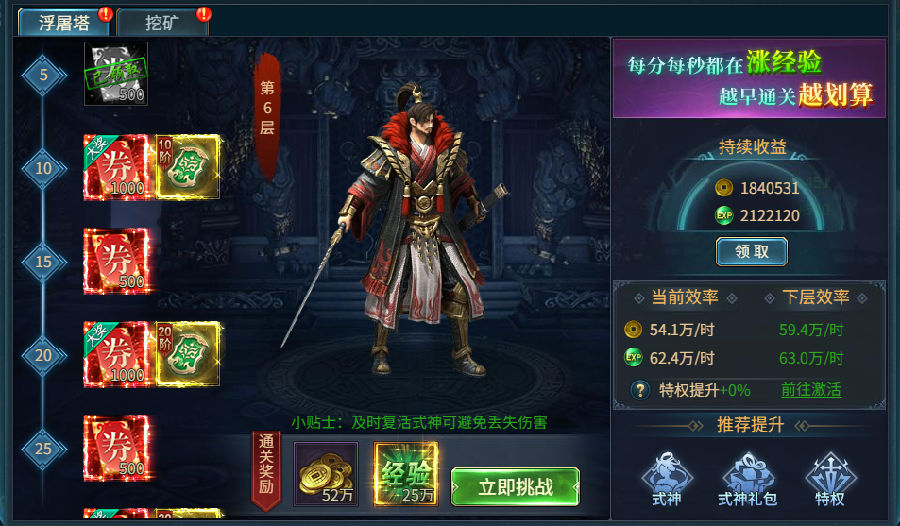Image resolution: width=900 pixels, height=526 pixels.
Task: Select the floor 10 diamond marker
Action: 44,168
